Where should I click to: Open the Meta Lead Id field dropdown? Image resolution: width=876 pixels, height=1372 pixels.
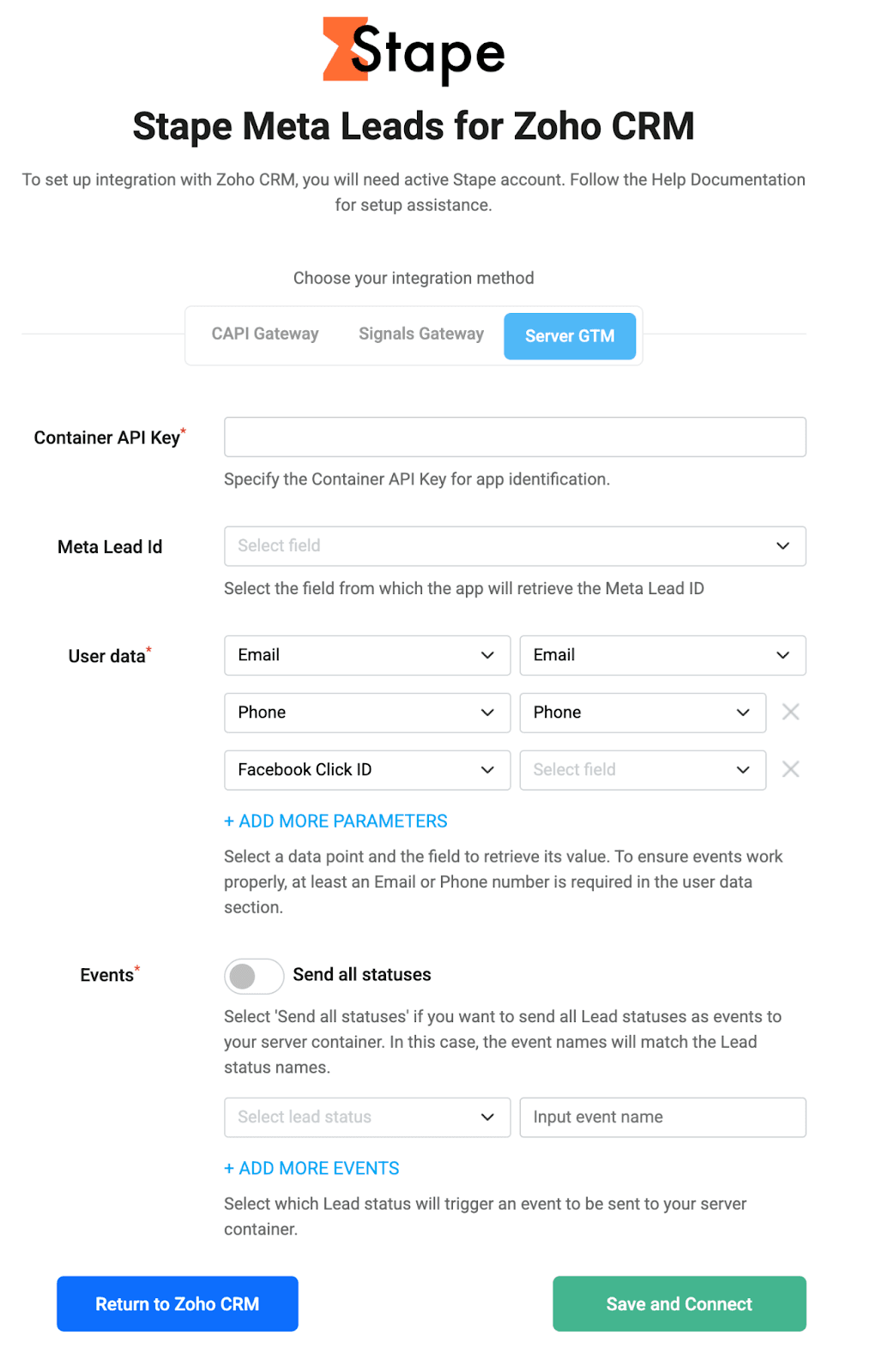pos(515,546)
